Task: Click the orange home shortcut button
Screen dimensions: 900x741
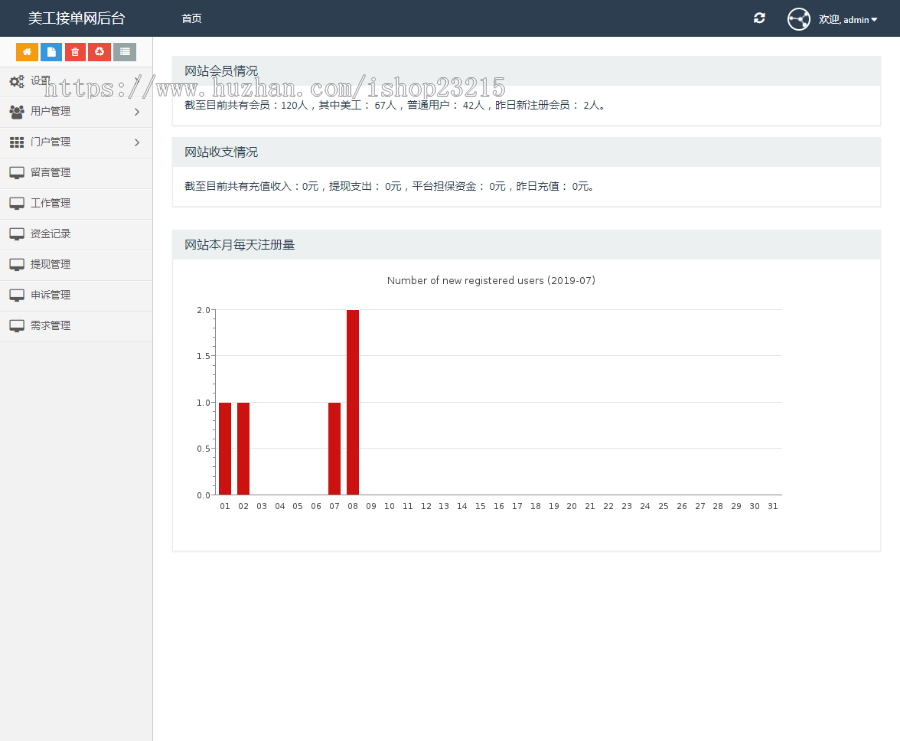Action: pyautogui.click(x=27, y=52)
